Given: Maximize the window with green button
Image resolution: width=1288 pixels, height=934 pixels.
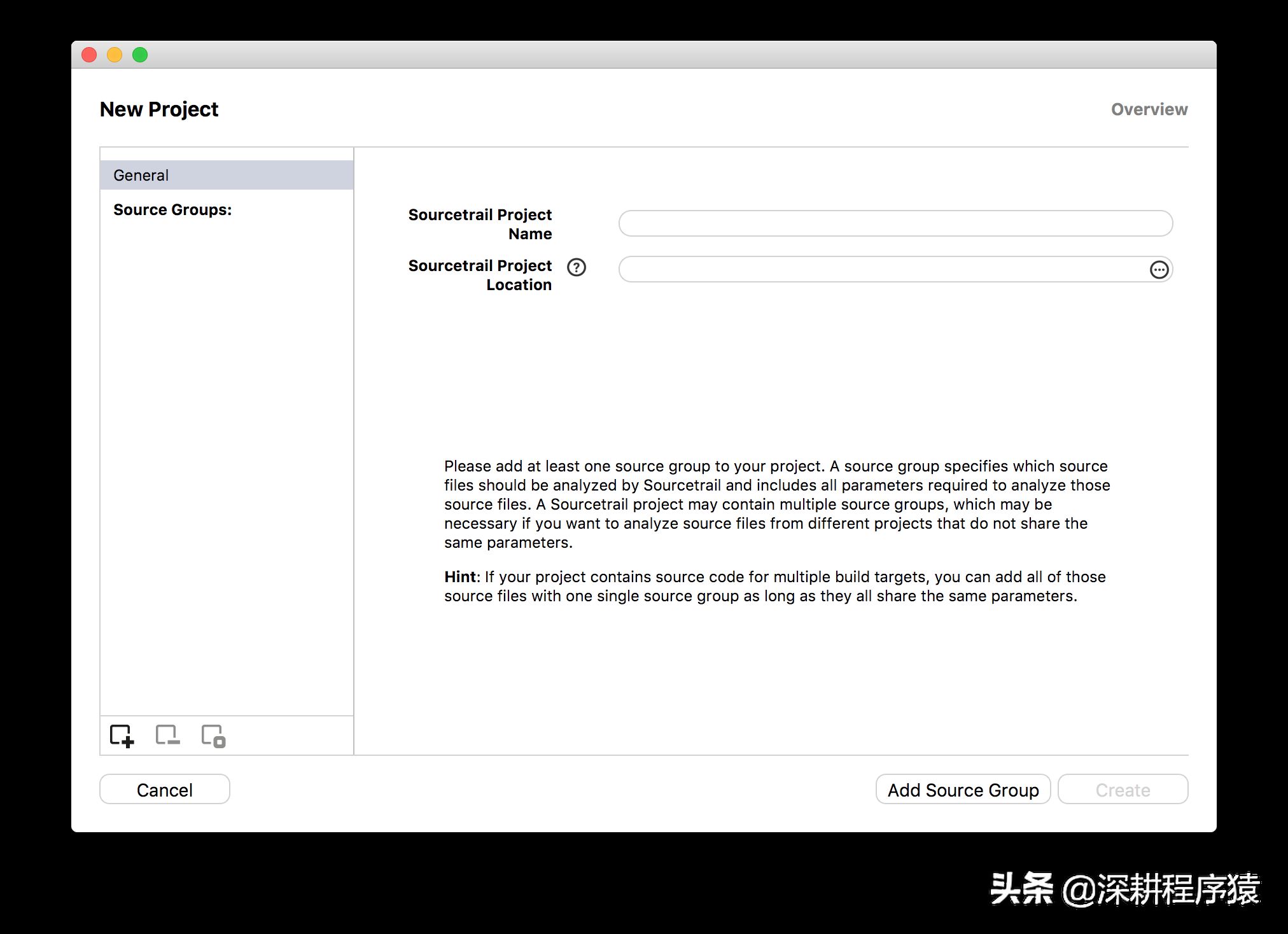Looking at the screenshot, I should pos(140,55).
